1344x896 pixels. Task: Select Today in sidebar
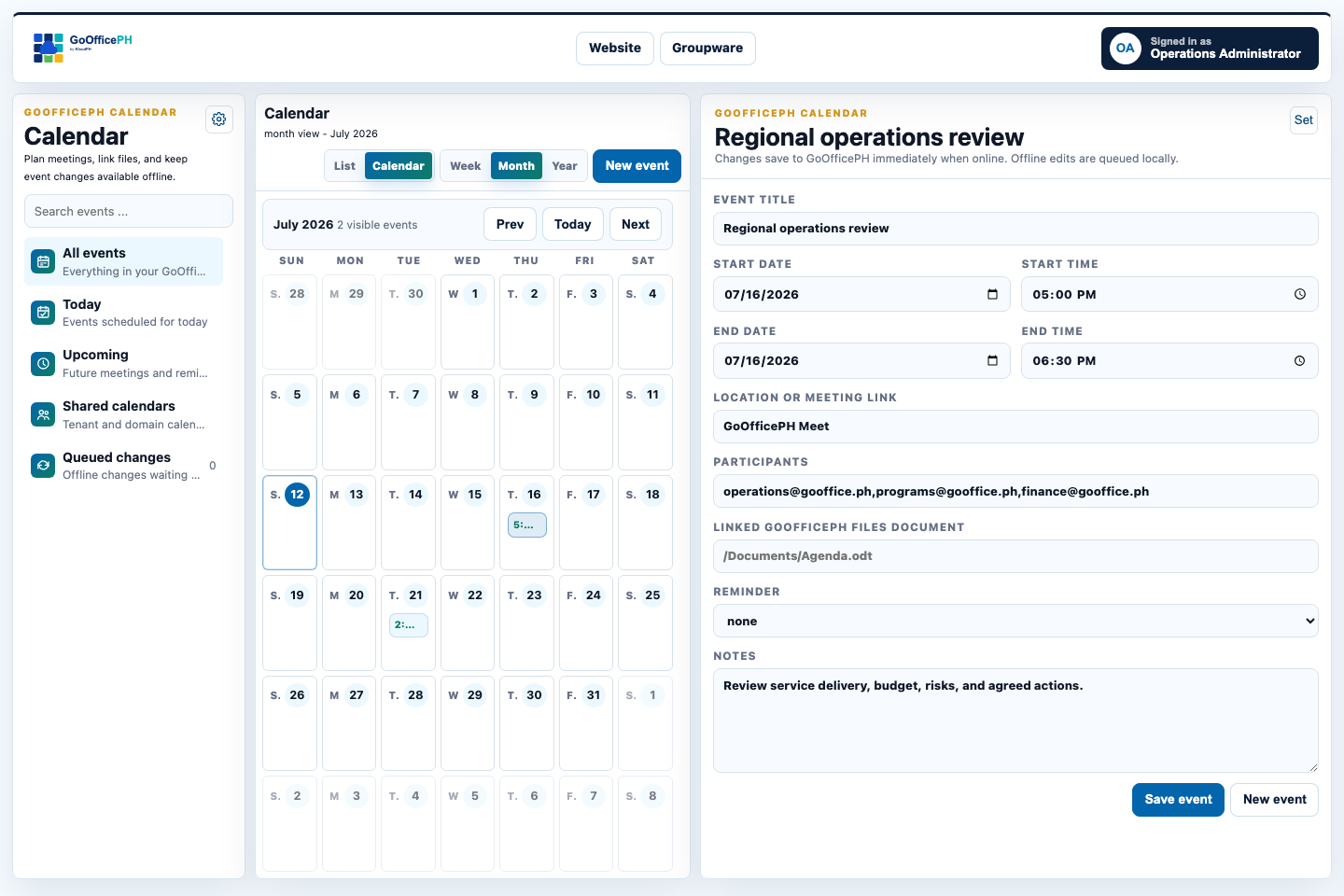pos(123,313)
